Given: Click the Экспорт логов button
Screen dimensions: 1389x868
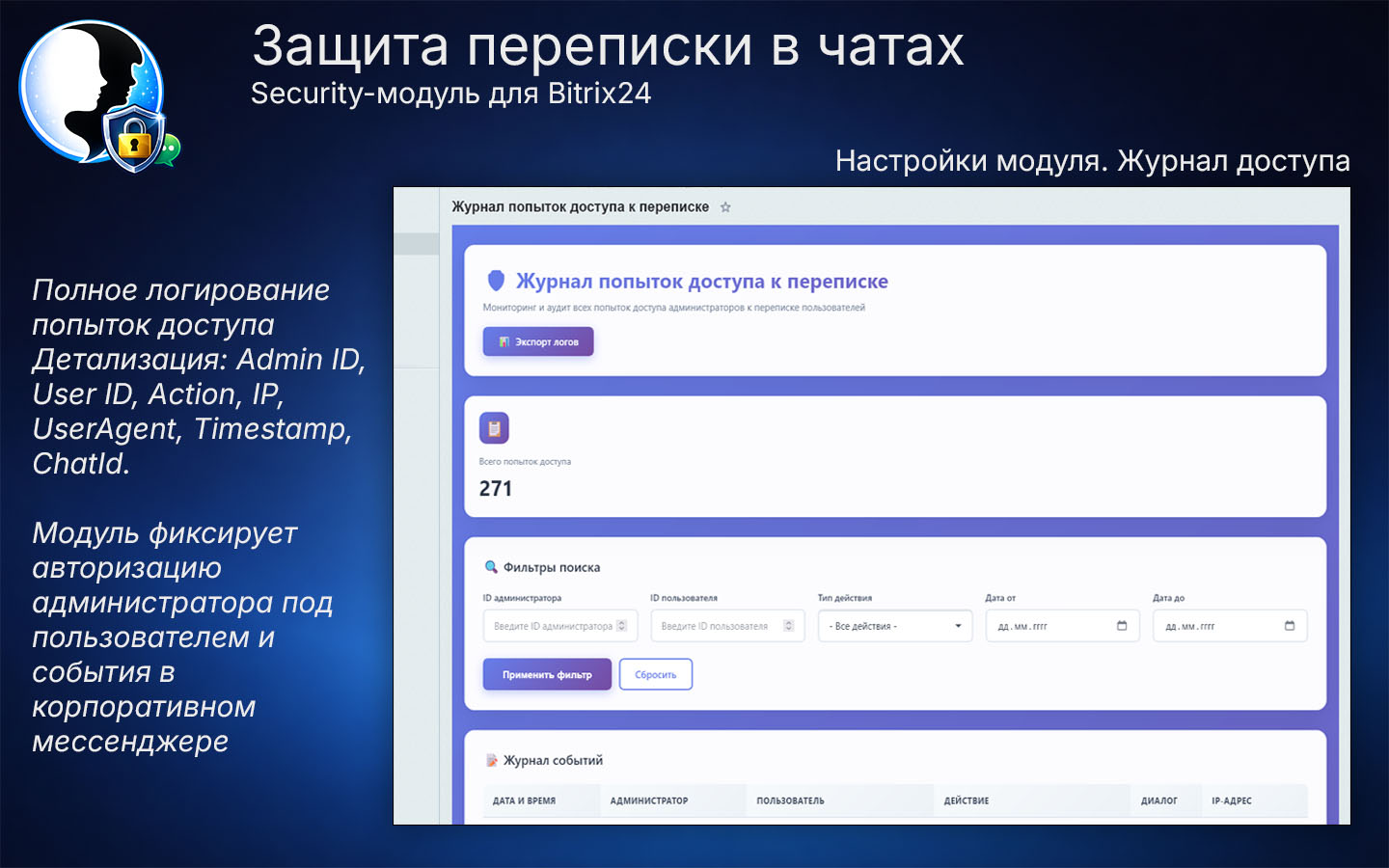Looking at the screenshot, I should [538, 340].
